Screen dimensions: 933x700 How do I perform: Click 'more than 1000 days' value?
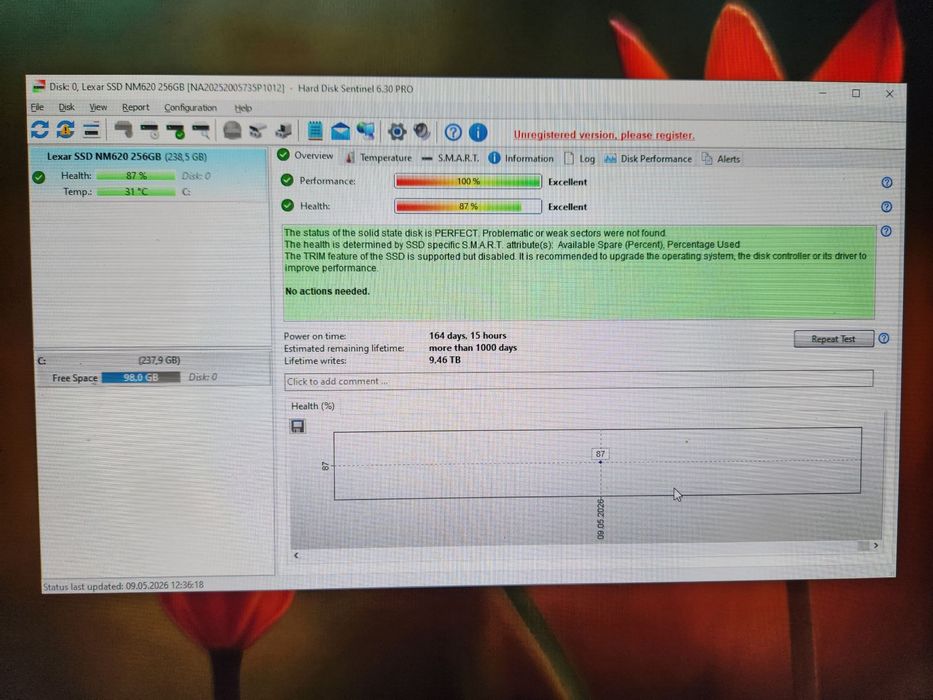point(472,348)
